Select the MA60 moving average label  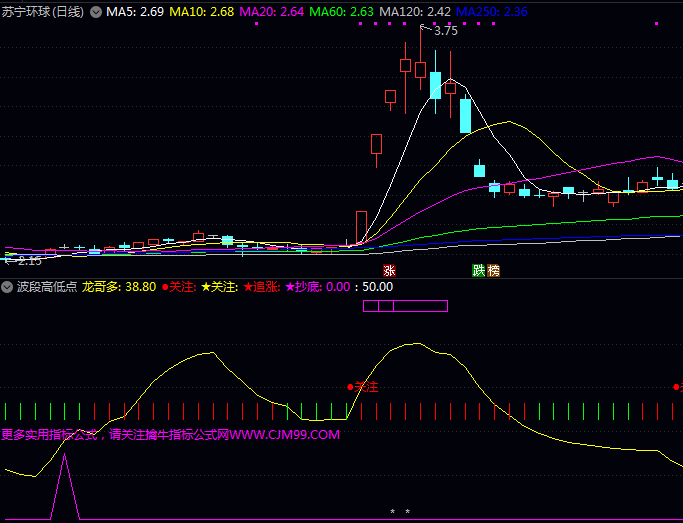tap(341, 12)
